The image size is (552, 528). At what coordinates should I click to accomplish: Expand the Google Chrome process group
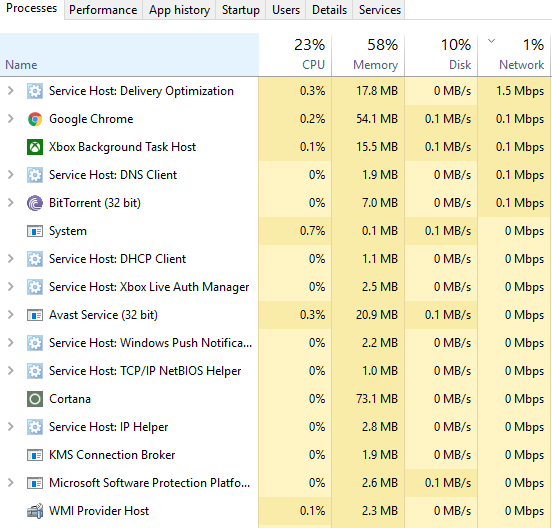[x=11, y=119]
